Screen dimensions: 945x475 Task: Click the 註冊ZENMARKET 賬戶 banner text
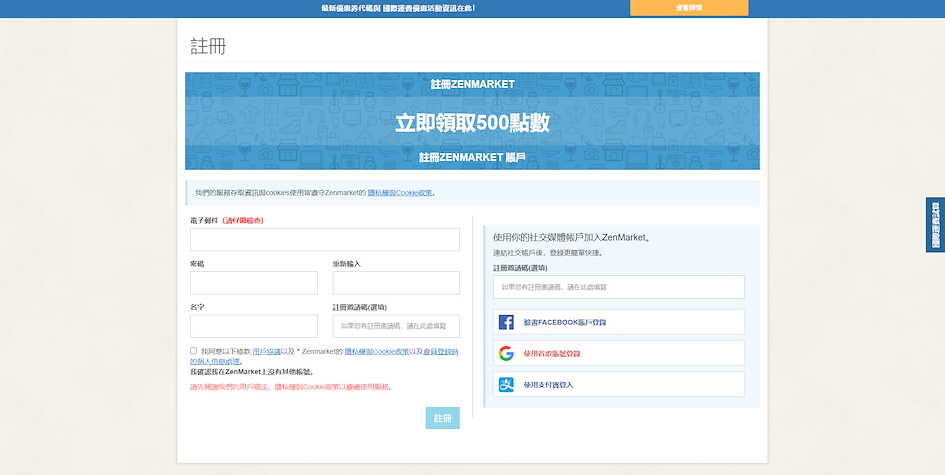pos(472,157)
